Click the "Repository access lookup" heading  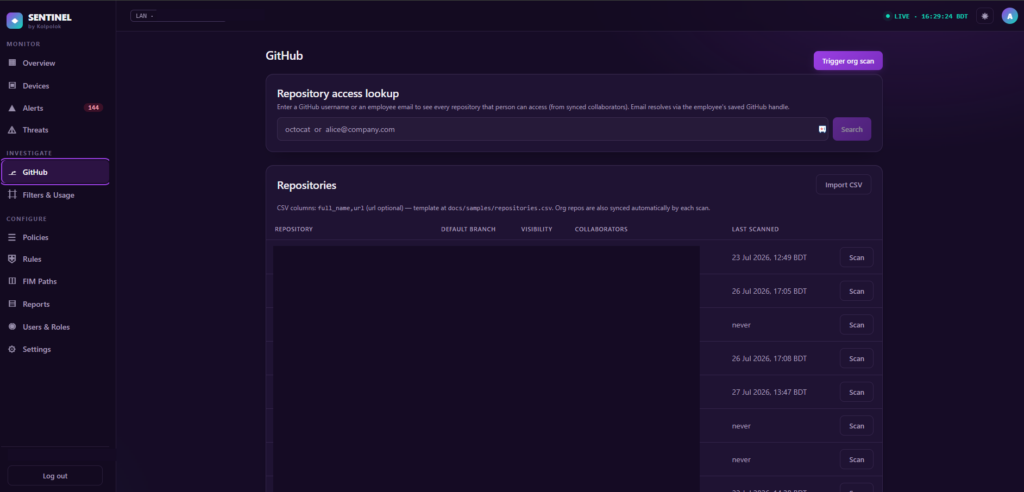coord(338,93)
